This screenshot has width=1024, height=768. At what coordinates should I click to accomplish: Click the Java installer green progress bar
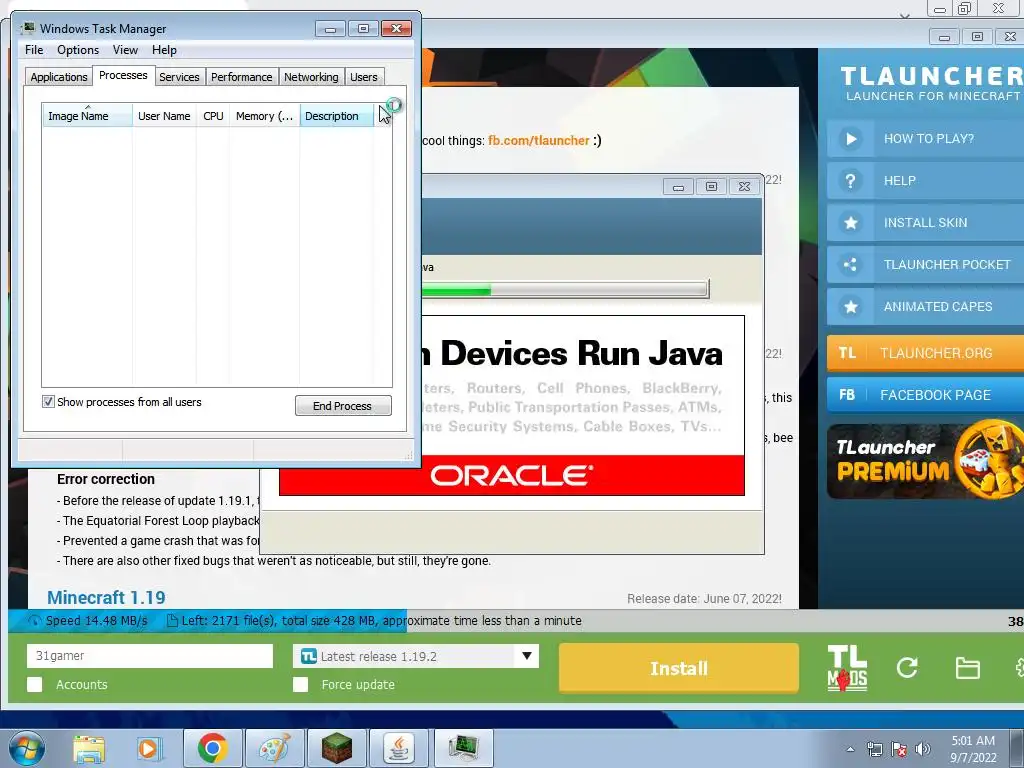(x=565, y=289)
